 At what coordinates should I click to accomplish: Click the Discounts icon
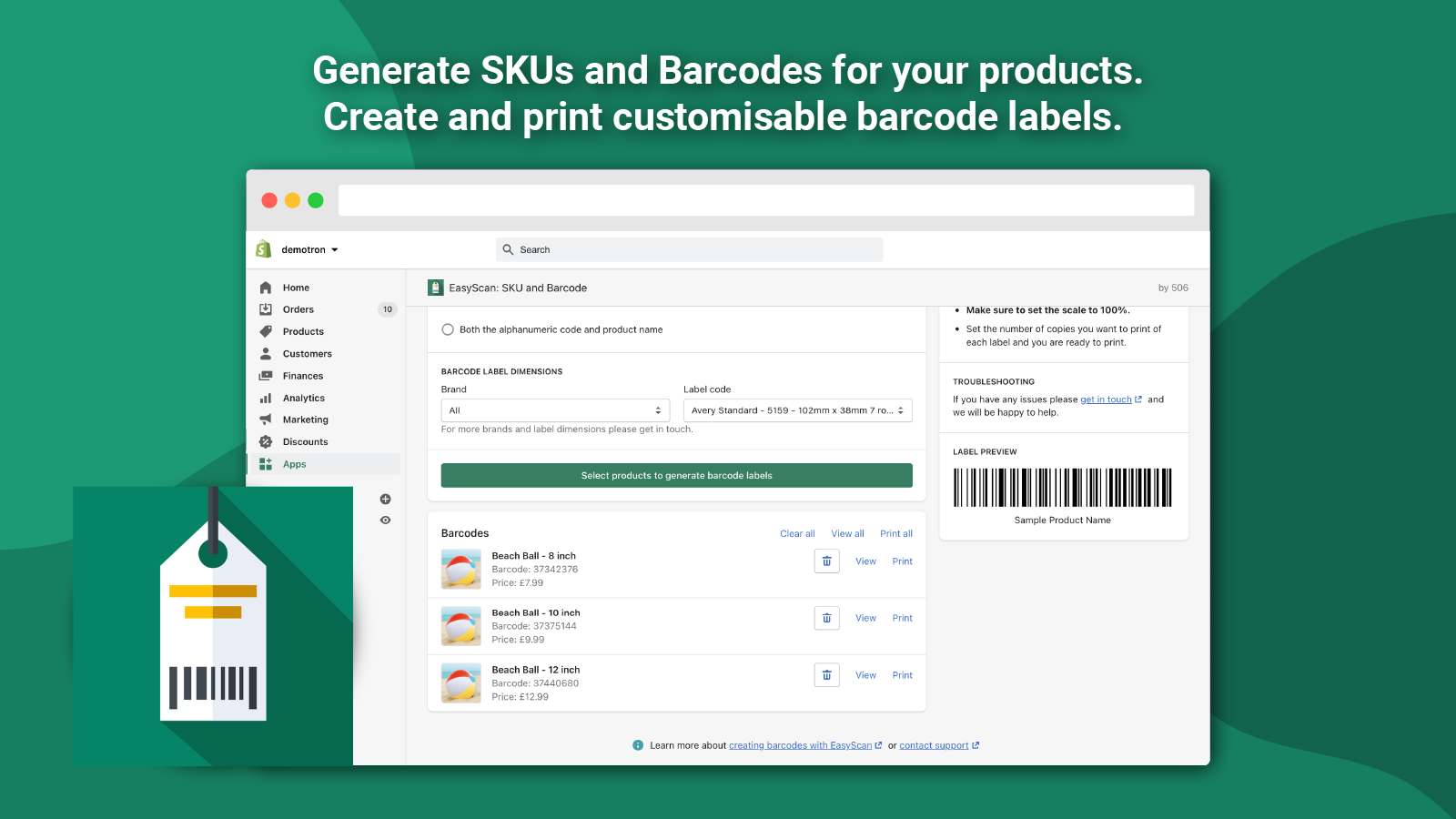(x=266, y=441)
